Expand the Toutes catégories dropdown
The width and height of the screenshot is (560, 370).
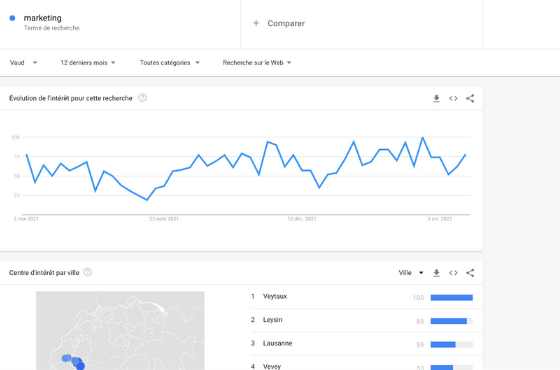click(x=170, y=62)
